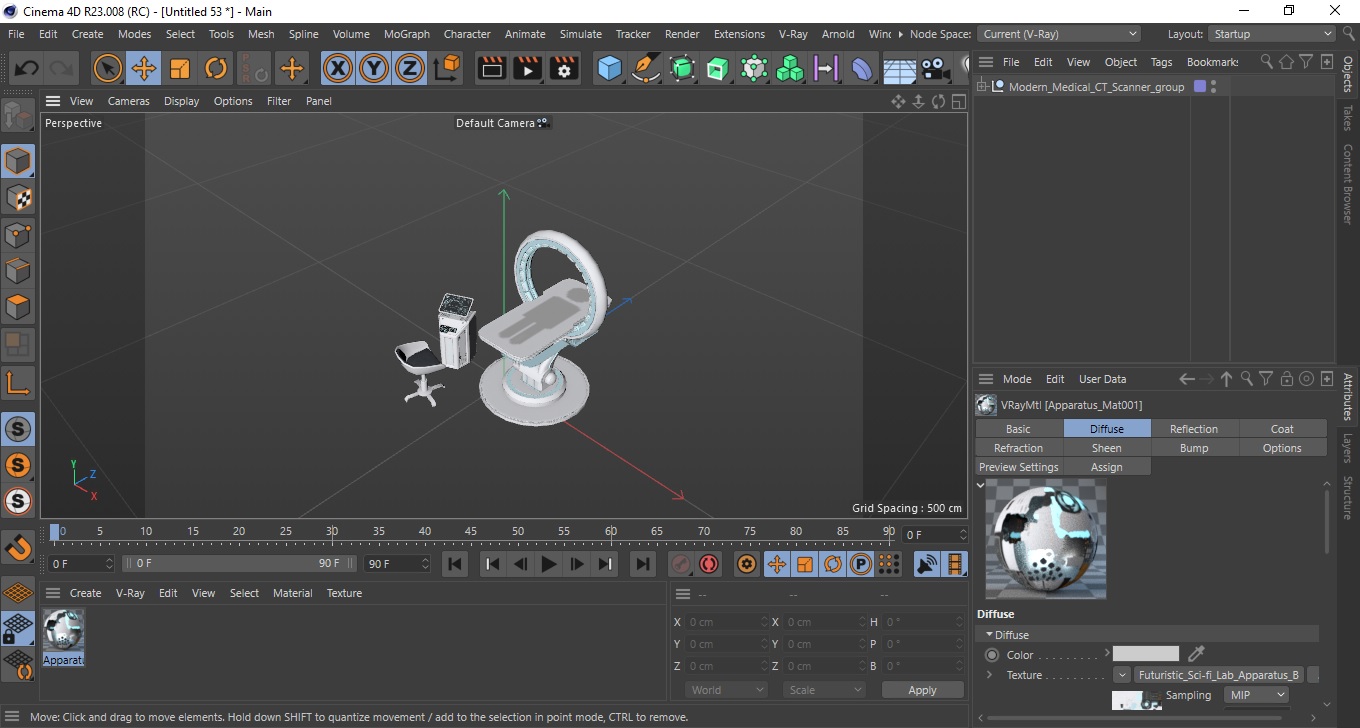Open the V-Ray menu in menu bar
This screenshot has width=1360, height=728.
click(x=792, y=34)
